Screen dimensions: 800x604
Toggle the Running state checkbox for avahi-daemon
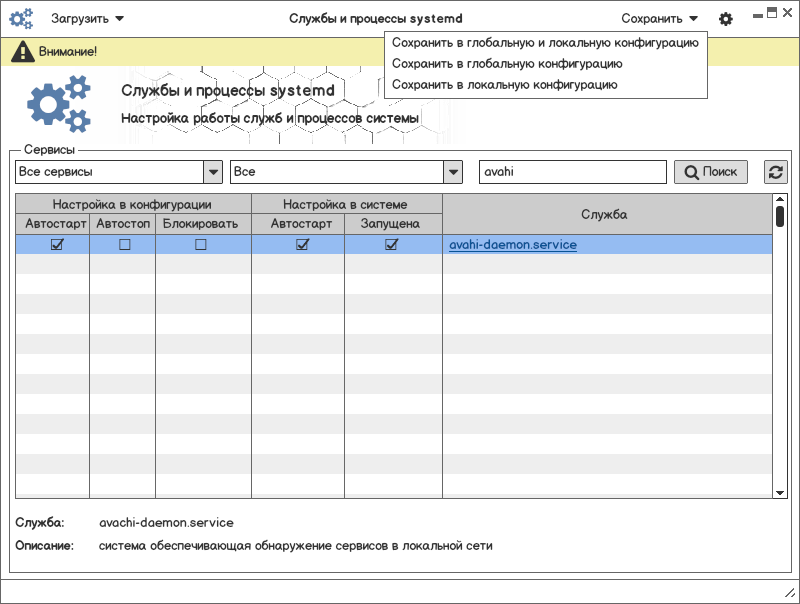click(391, 245)
